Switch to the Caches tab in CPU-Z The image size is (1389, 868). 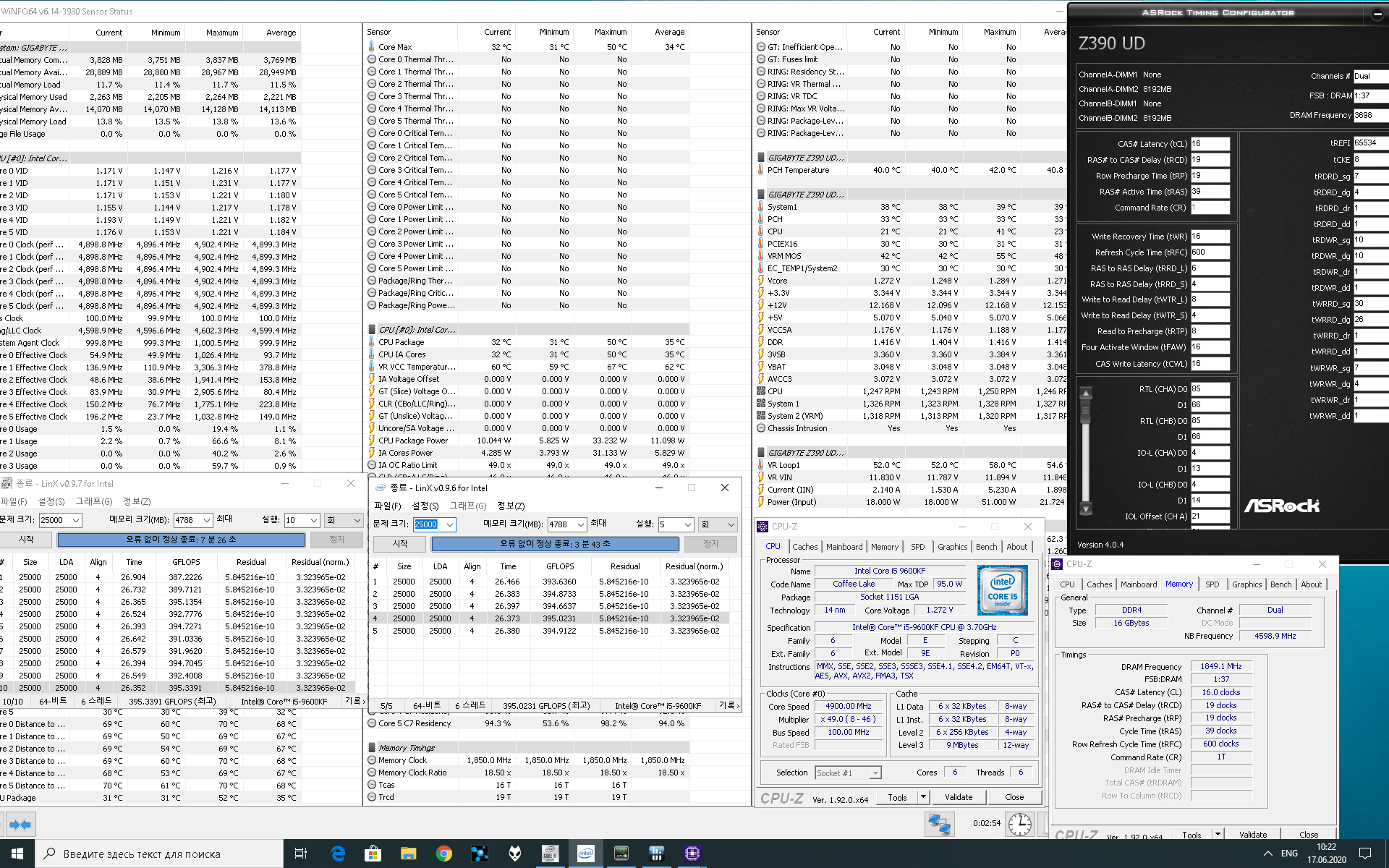(x=804, y=547)
